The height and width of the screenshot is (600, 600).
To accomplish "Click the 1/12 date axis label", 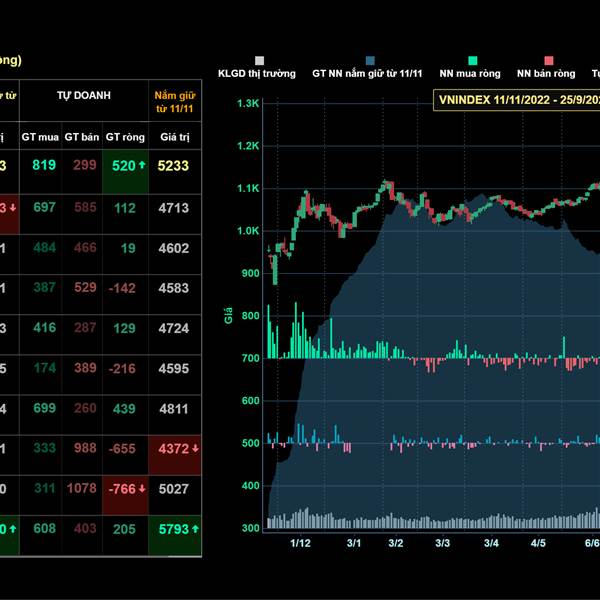I will (x=300, y=543).
